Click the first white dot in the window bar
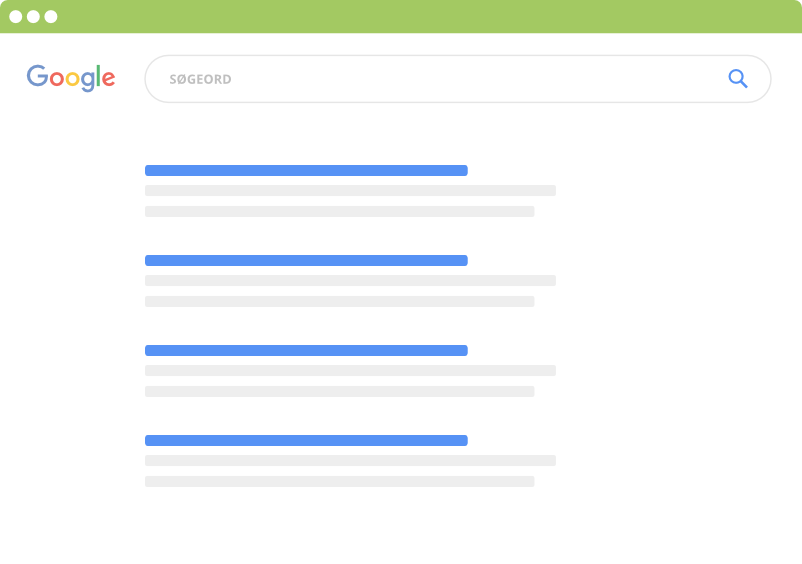Viewport: 802px width, 564px height. [16, 17]
